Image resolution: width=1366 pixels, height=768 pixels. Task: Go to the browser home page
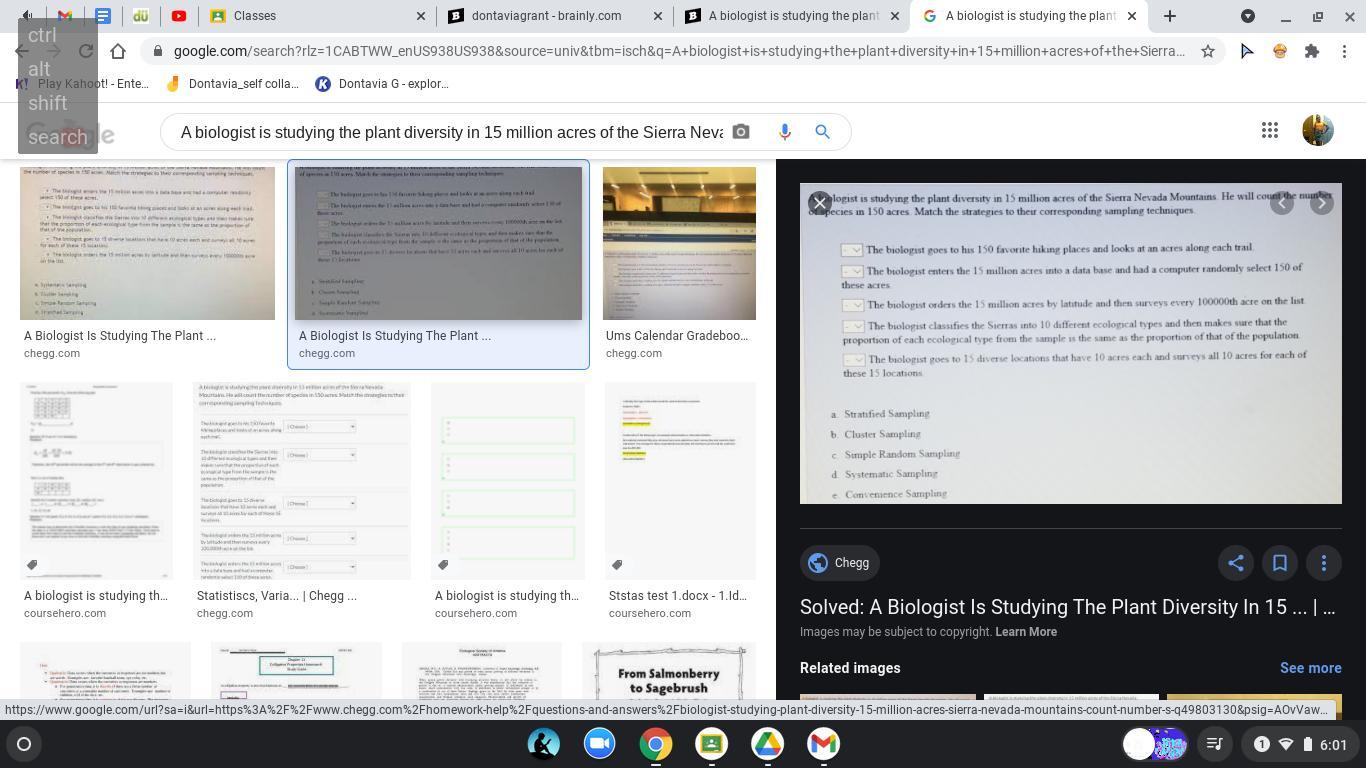click(118, 51)
